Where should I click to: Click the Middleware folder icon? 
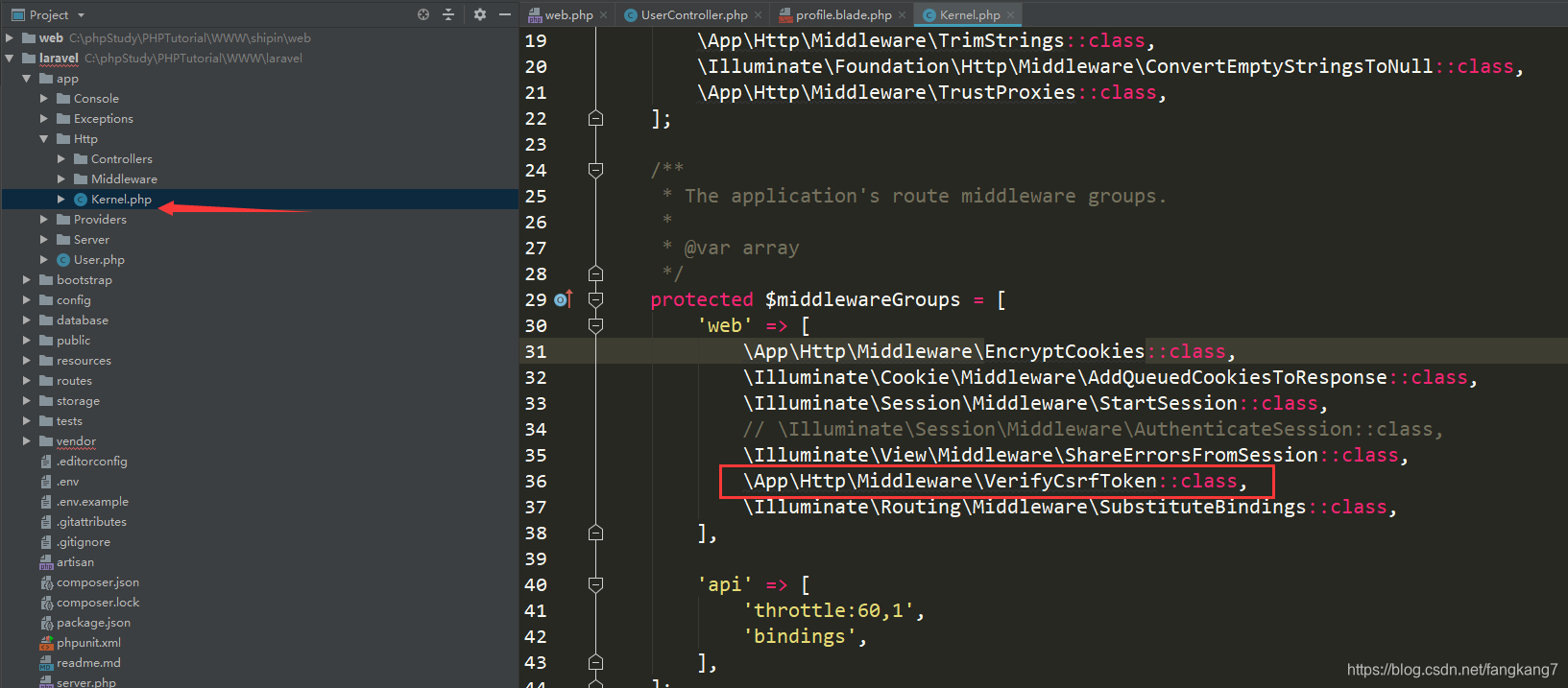pyautogui.click(x=81, y=179)
